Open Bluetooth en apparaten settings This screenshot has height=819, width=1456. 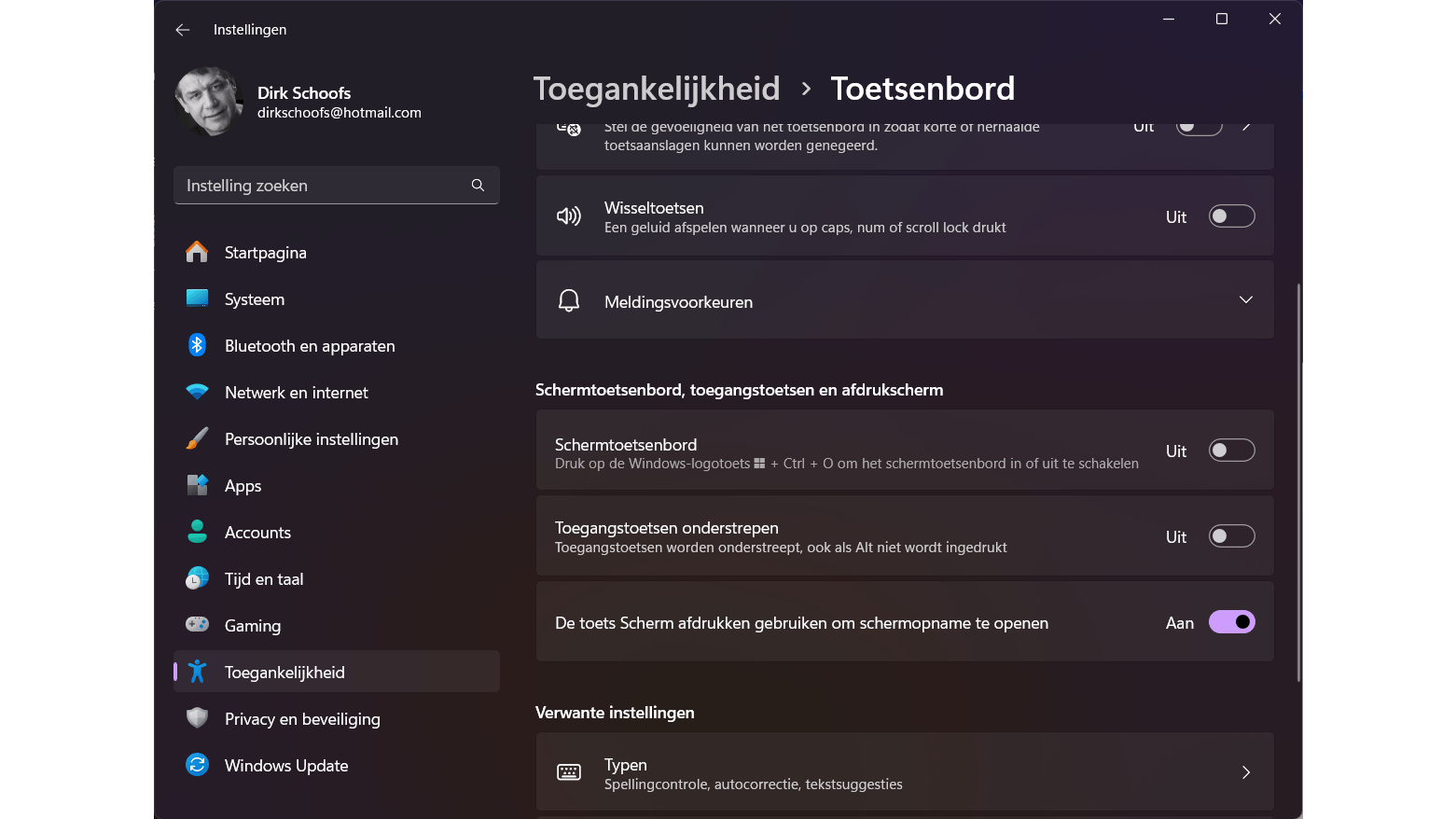pos(310,346)
